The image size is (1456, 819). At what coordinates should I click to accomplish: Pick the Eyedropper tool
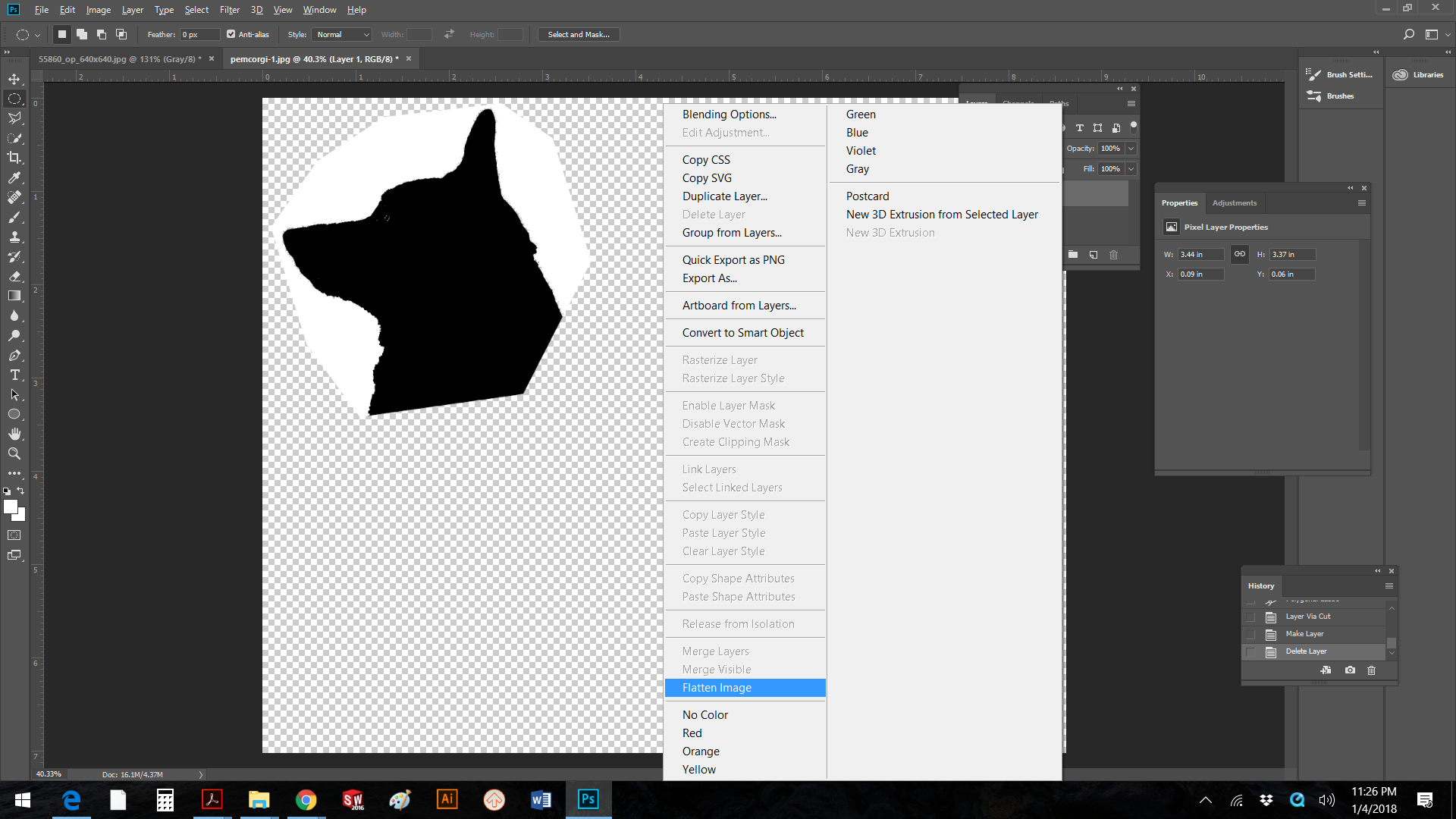(x=14, y=177)
